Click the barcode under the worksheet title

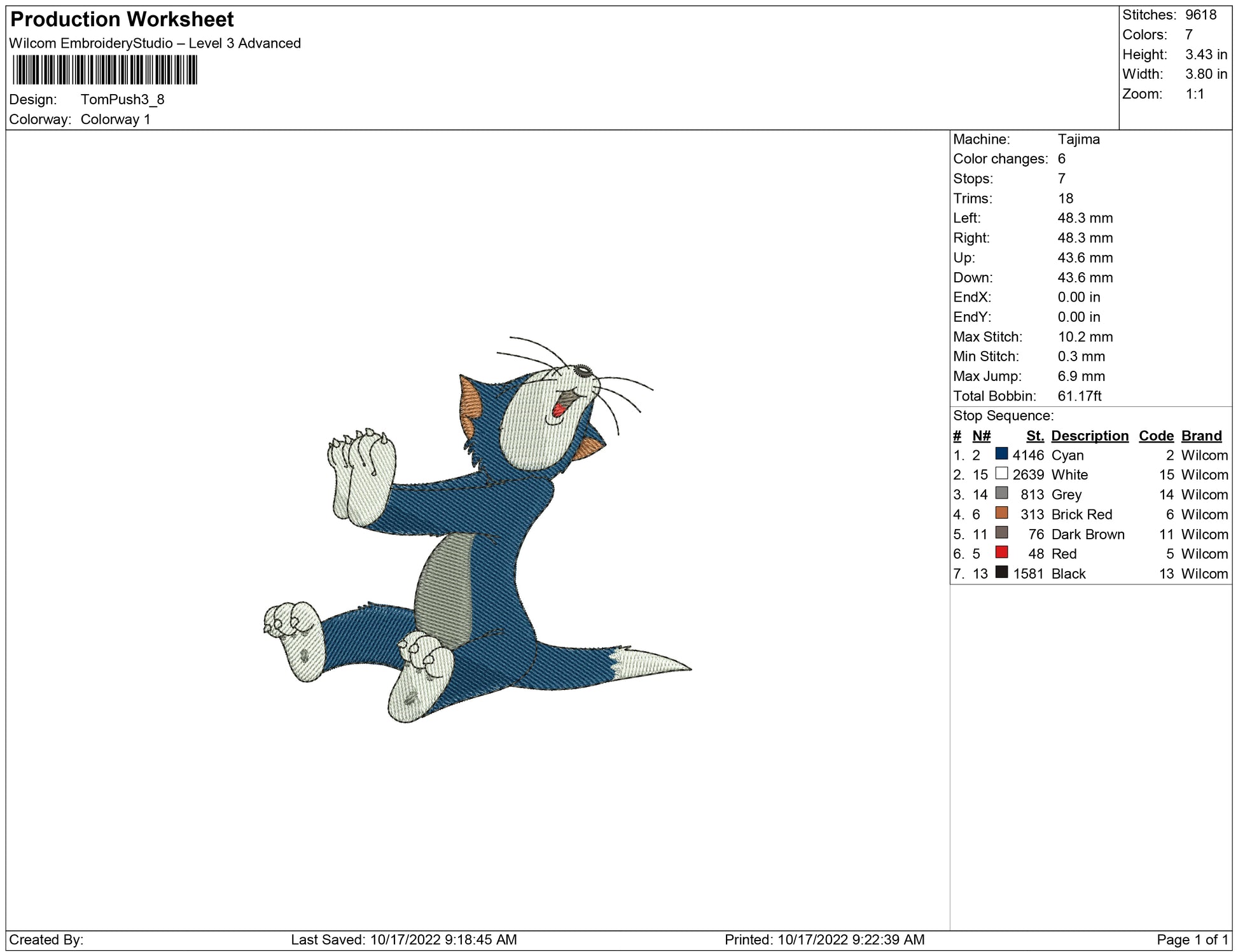click(105, 70)
